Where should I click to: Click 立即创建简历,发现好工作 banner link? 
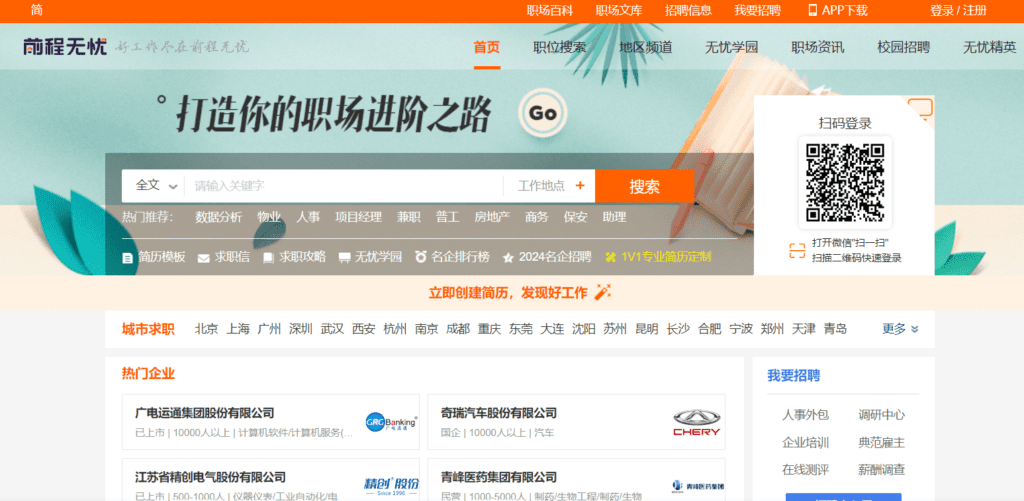point(508,293)
